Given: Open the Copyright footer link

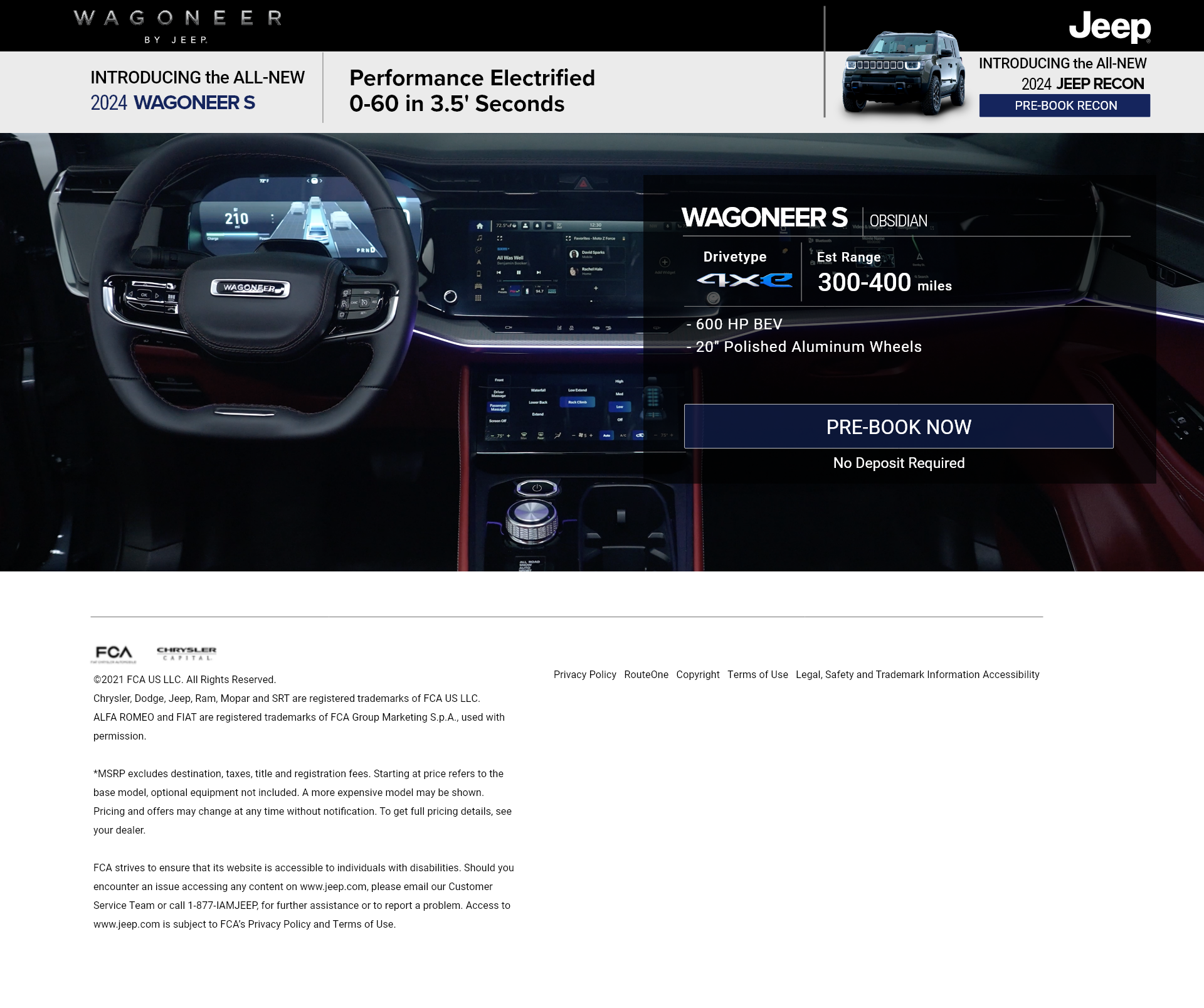Looking at the screenshot, I should pos(697,674).
